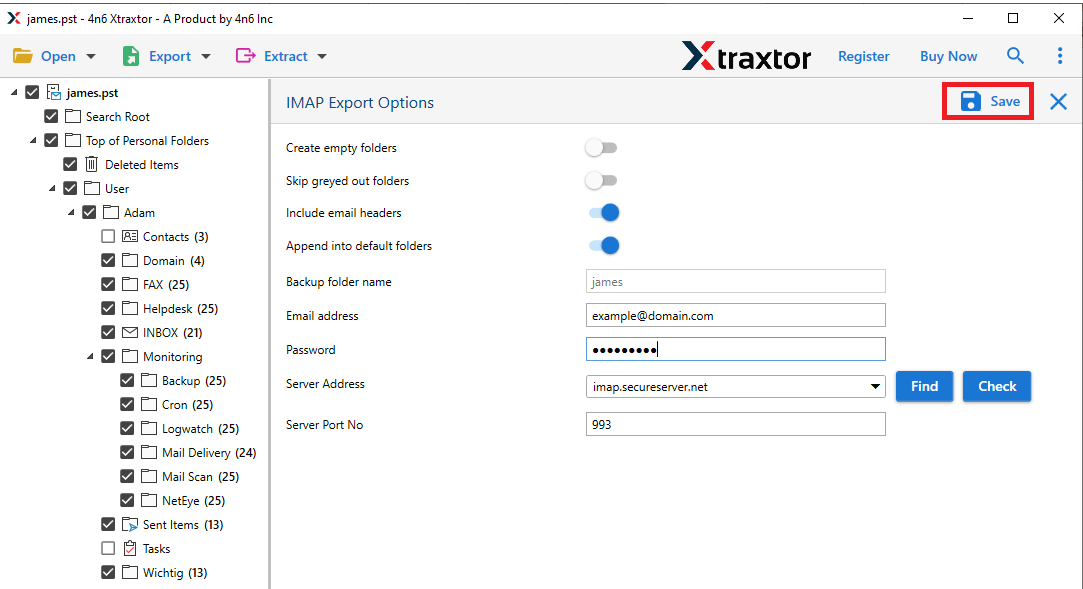1083x589 pixels.
Task: Check the Contacts folder checkbox
Action: 108,237
